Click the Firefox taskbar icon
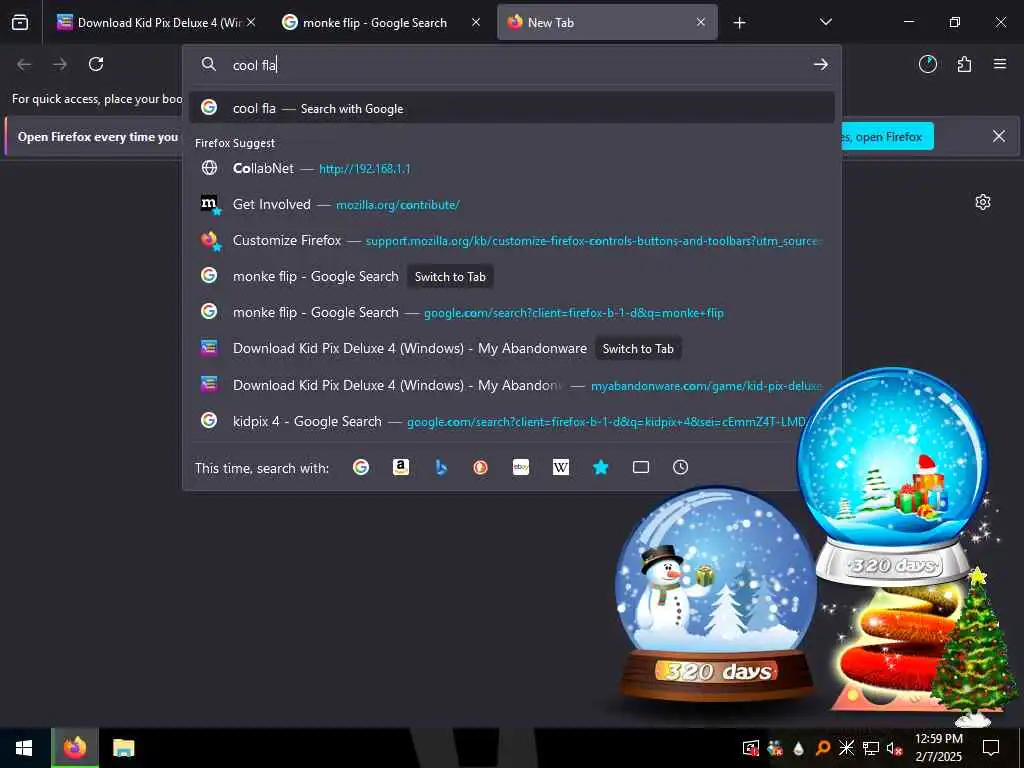 (74, 748)
